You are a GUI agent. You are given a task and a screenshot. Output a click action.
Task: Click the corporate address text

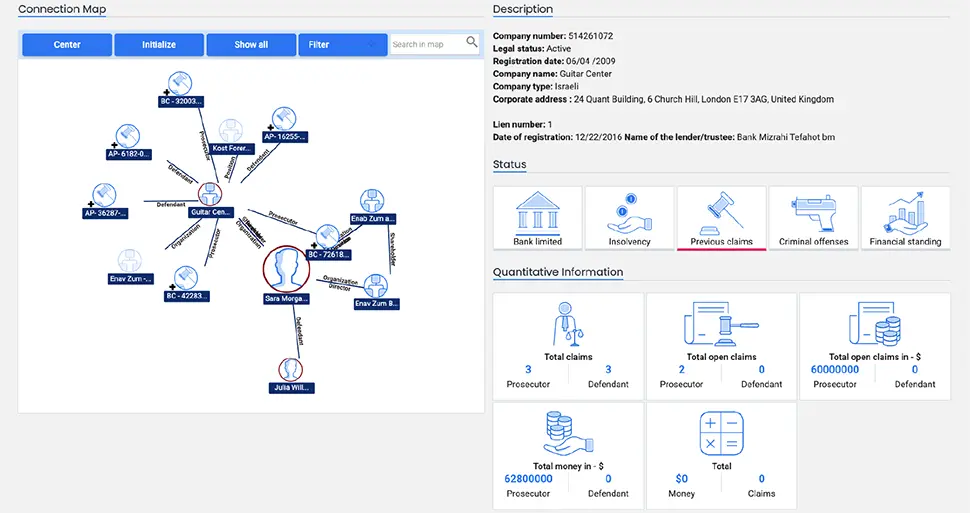703,100
